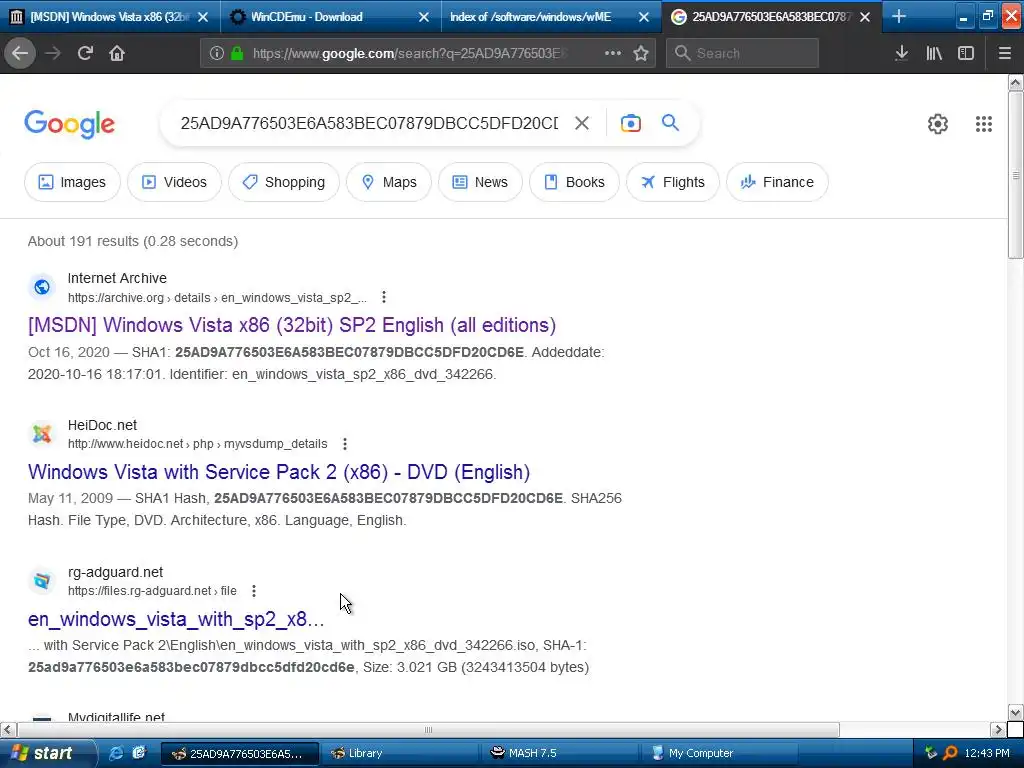Click the heidoc.net breadcrumb URL

[197, 444]
